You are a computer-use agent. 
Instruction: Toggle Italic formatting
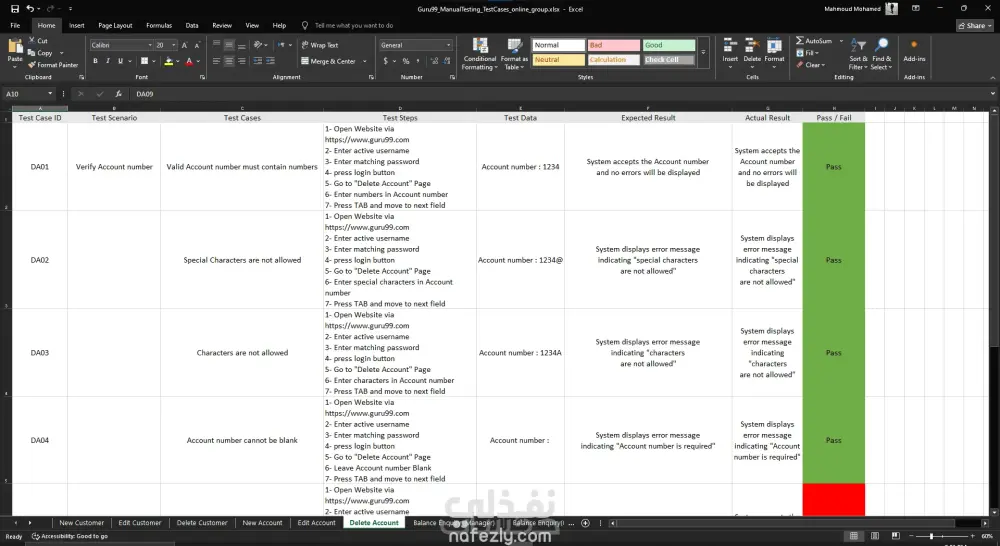(x=108, y=61)
